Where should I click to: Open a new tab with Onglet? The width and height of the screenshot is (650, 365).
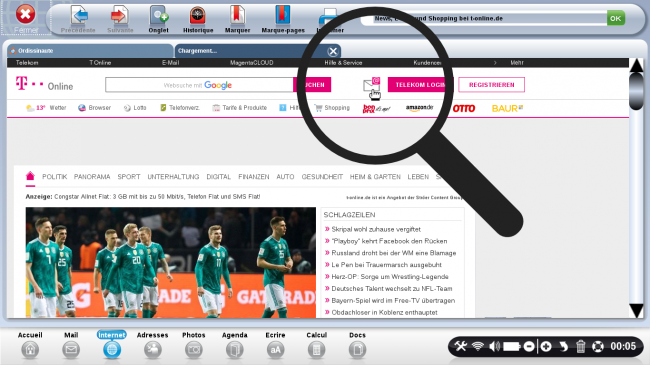[158, 16]
